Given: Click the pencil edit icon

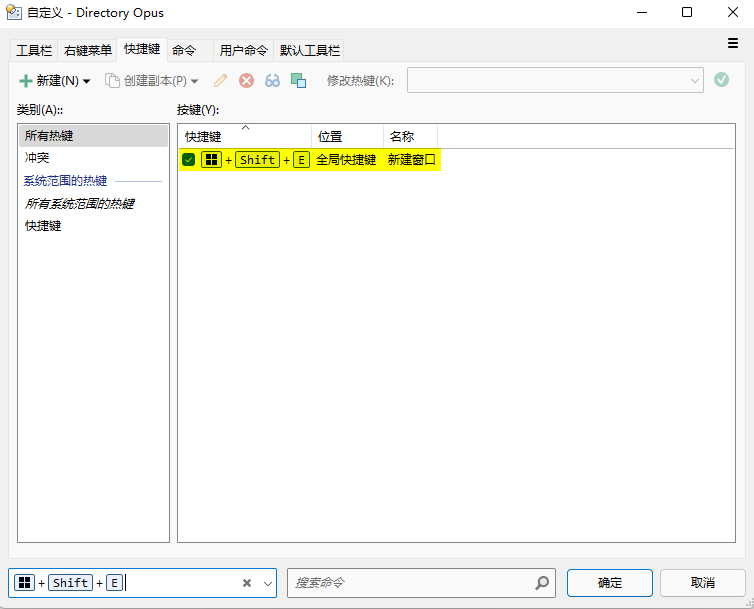Looking at the screenshot, I should coord(220,80).
